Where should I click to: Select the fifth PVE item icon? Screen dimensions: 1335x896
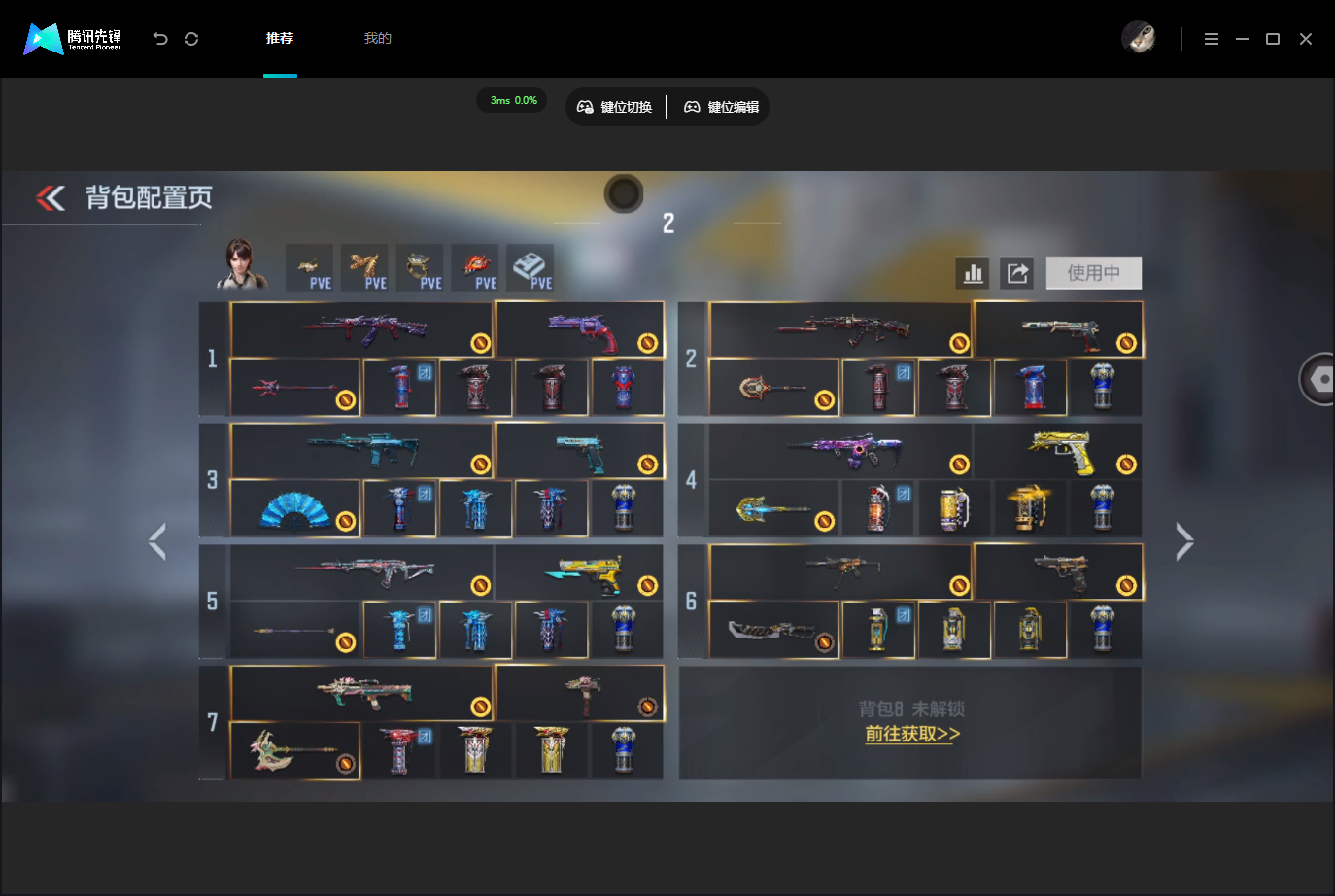[x=531, y=268]
